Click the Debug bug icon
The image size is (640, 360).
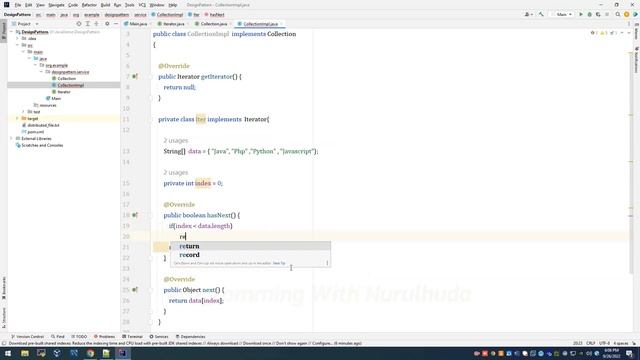tap(589, 14)
